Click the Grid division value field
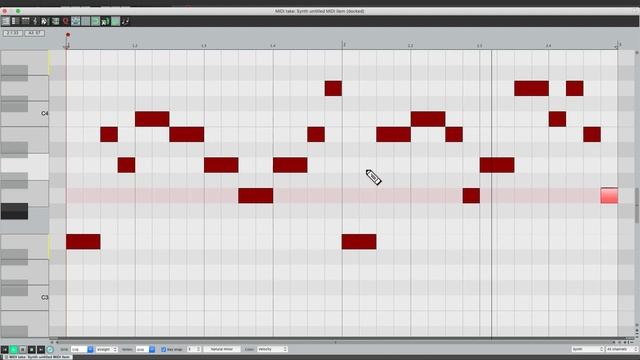 [x=79, y=349]
